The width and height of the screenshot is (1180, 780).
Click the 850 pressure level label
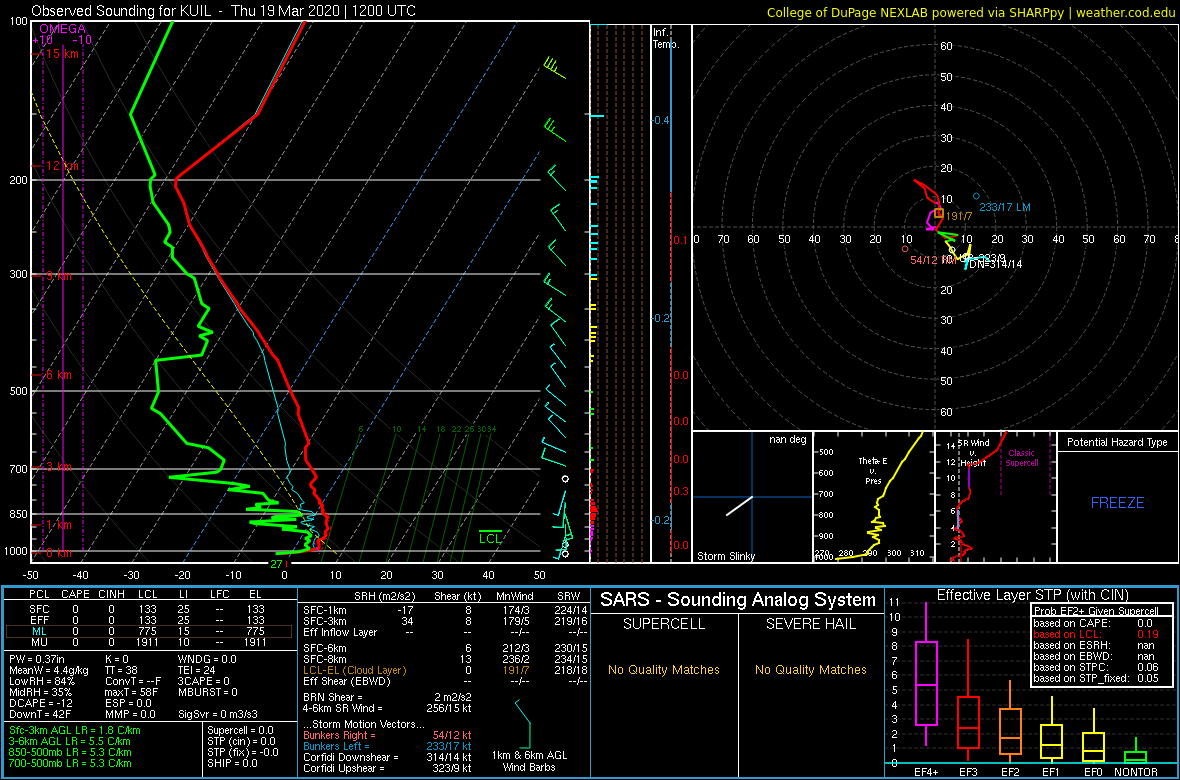pos(17,514)
